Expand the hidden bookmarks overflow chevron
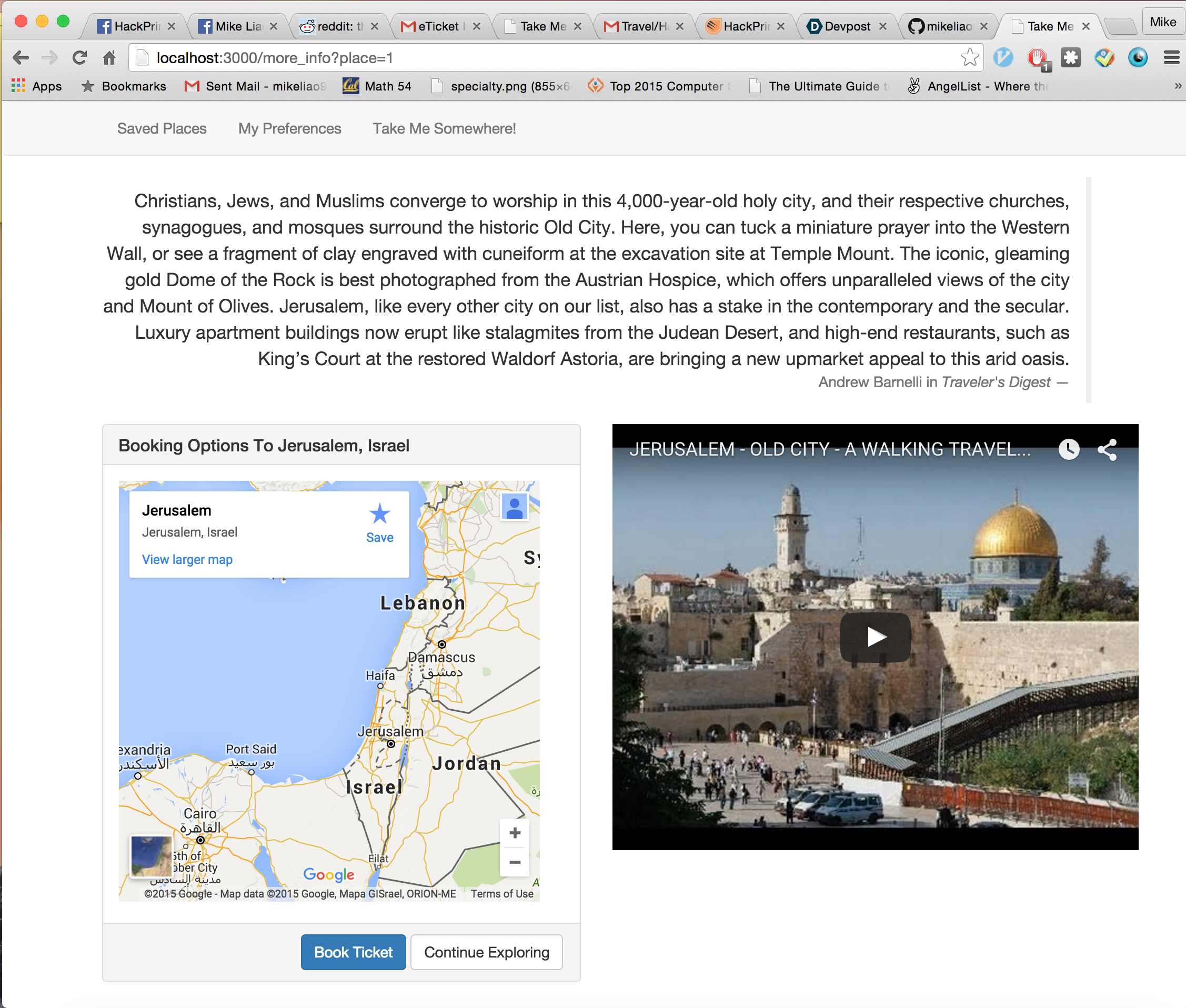Image resolution: width=1186 pixels, height=1008 pixels. click(x=1178, y=86)
